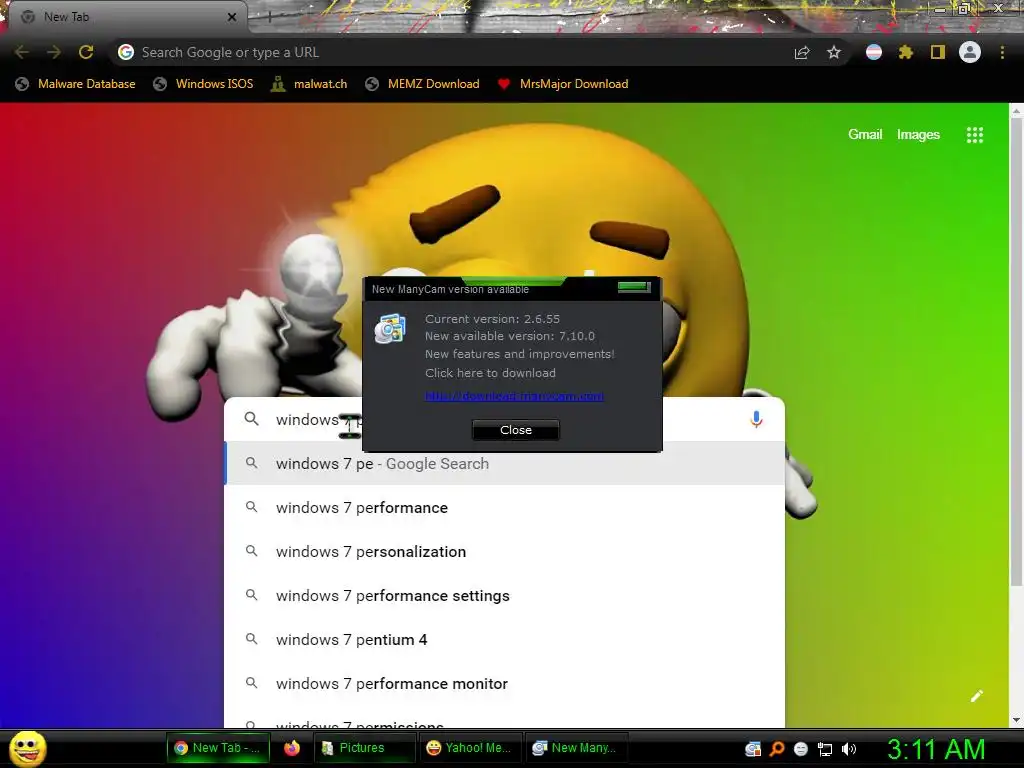Reload the page with the refresh icon
Screen dimensions: 1024x768
pos(86,52)
